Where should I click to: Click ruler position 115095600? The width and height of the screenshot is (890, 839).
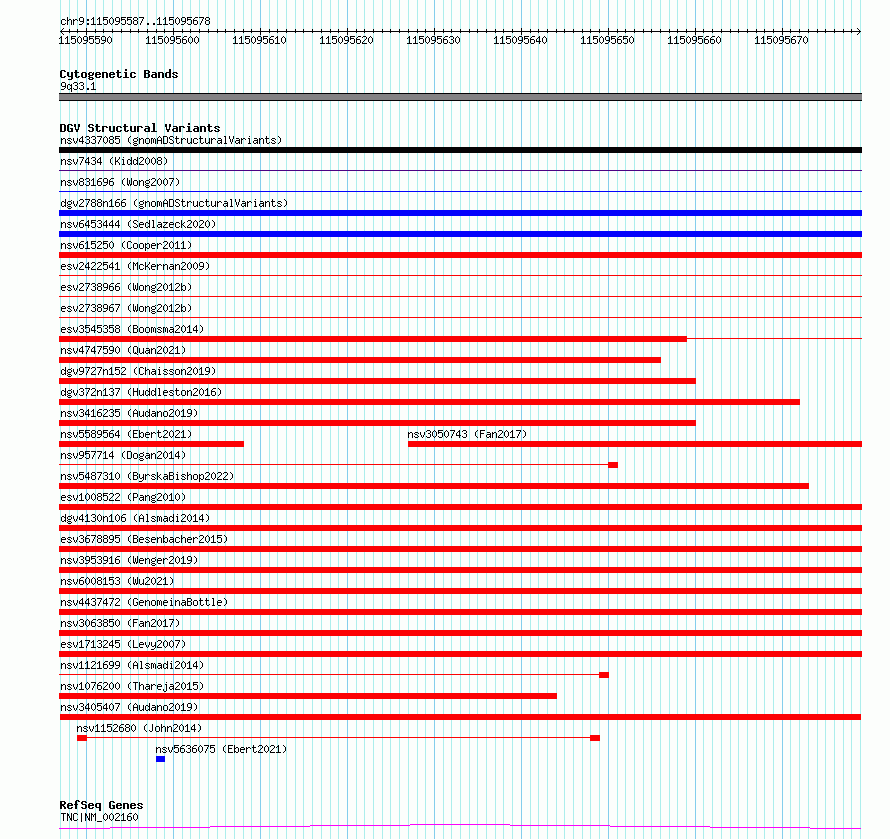(x=173, y=40)
